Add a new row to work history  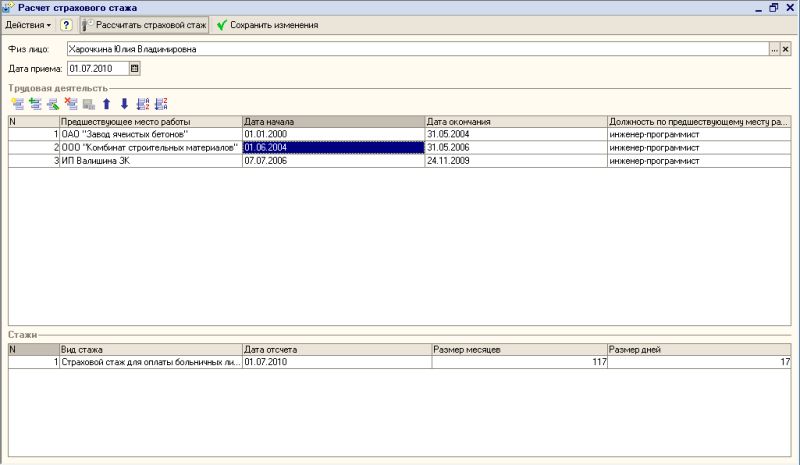tap(17, 104)
